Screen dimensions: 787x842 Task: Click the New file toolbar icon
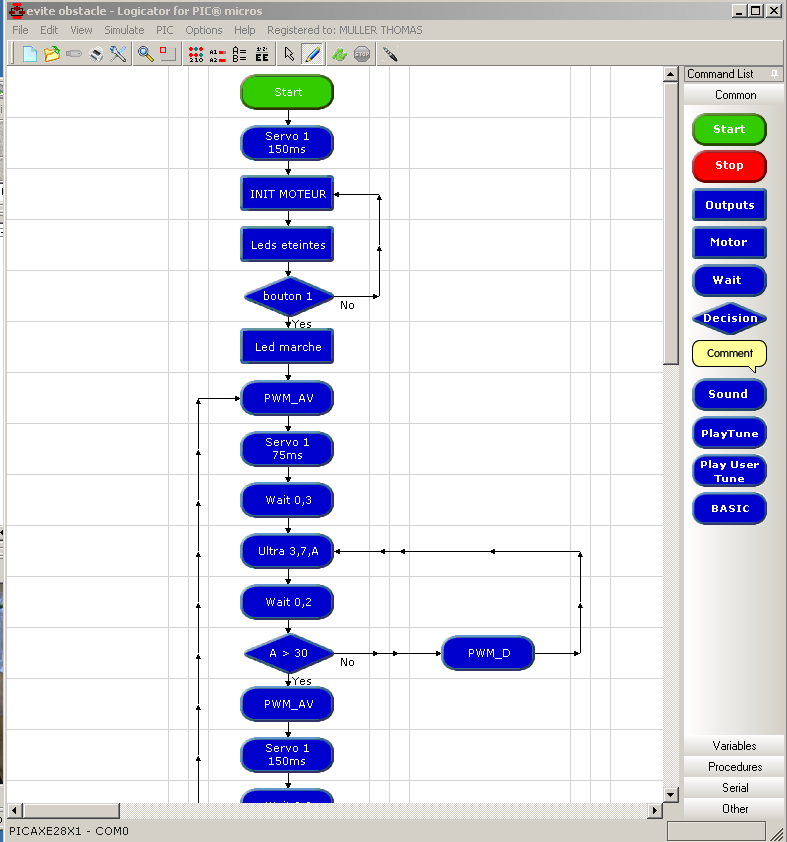30,54
